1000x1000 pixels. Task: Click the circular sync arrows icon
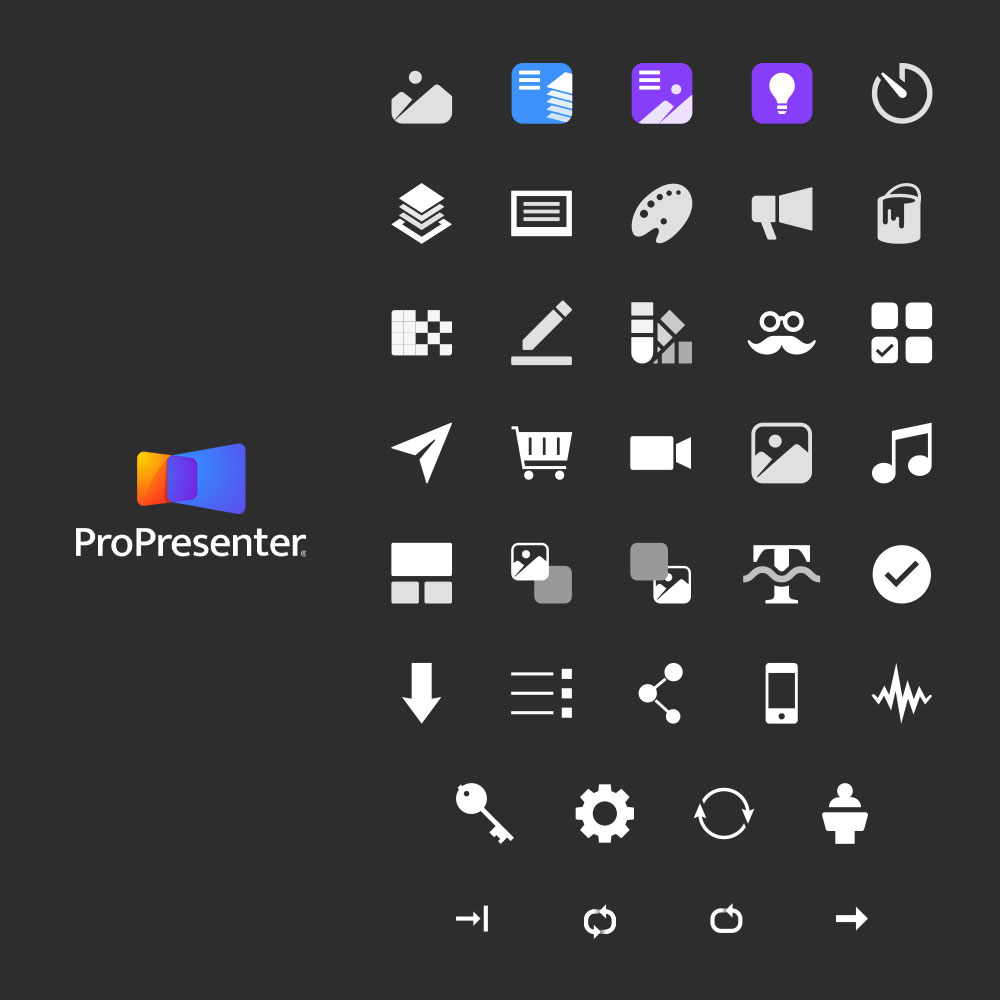pos(724,813)
